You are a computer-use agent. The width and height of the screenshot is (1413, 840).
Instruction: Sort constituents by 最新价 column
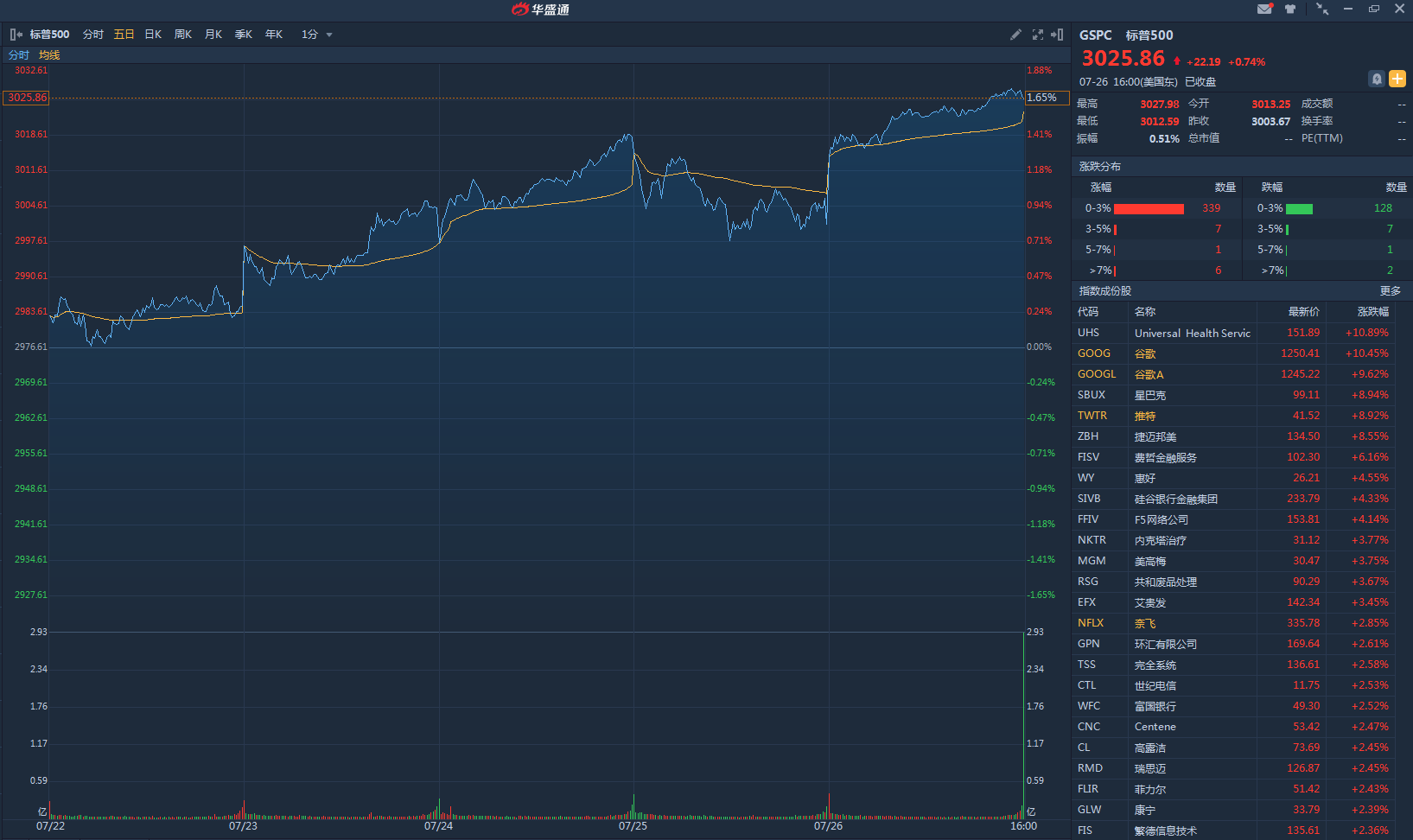coord(1303,312)
